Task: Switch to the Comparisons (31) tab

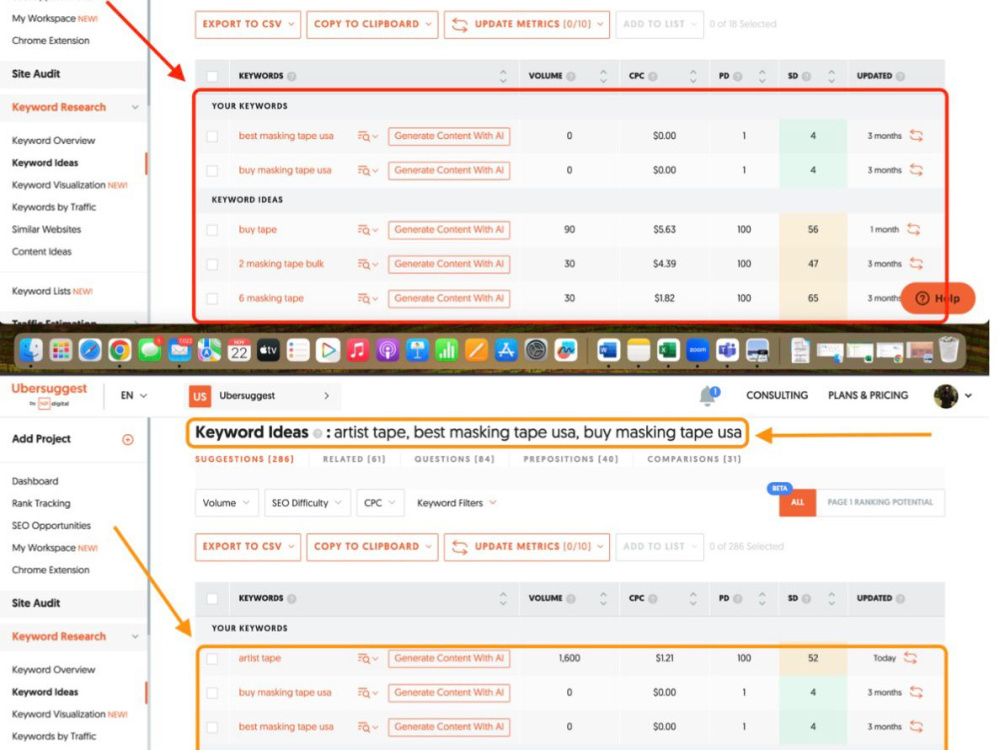Action: point(694,459)
